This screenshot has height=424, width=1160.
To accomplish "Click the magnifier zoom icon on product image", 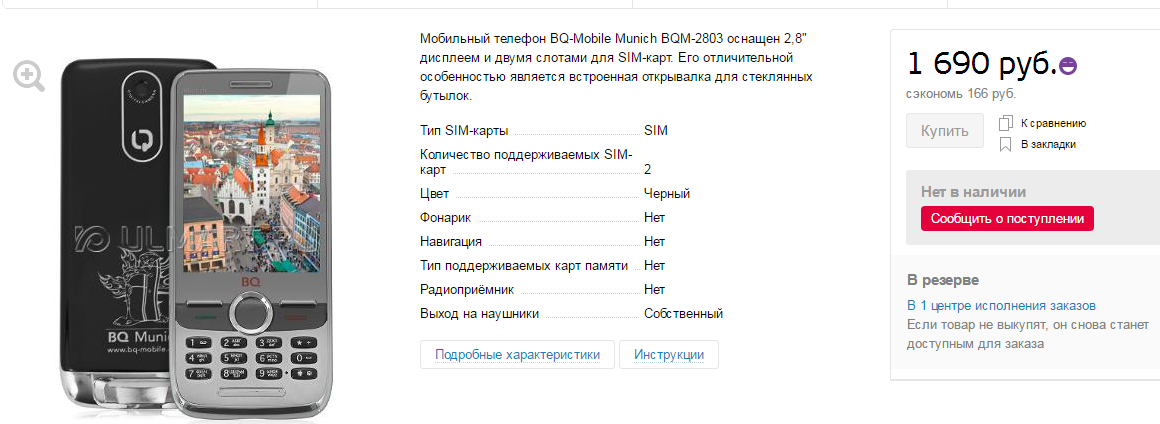I will pyautogui.click(x=29, y=76).
